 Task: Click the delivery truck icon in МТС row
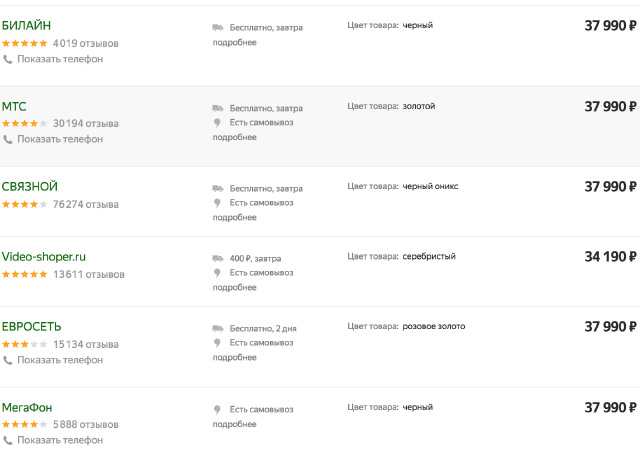[x=218, y=108]
